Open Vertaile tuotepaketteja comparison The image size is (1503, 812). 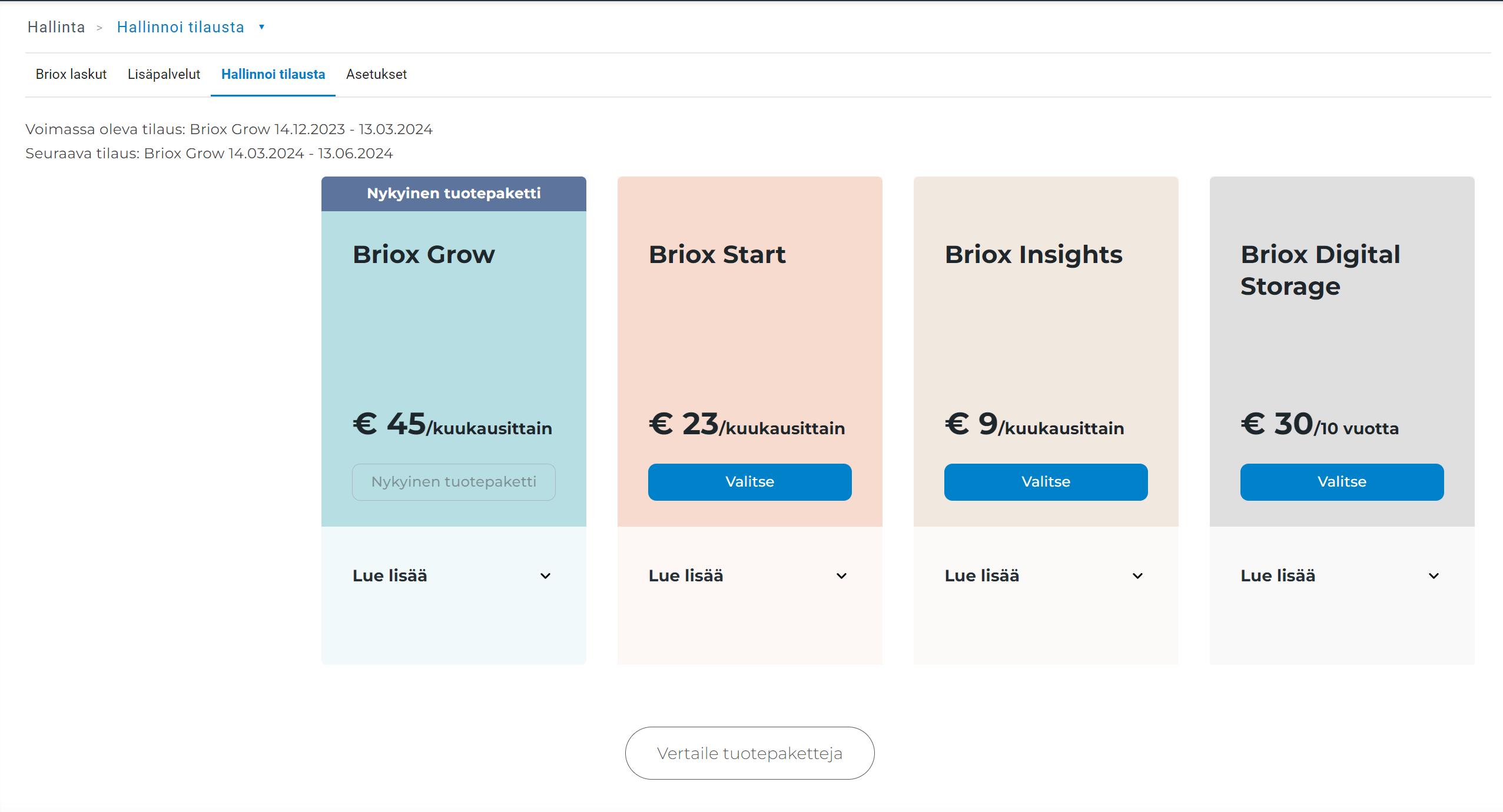tap(749, 753)
